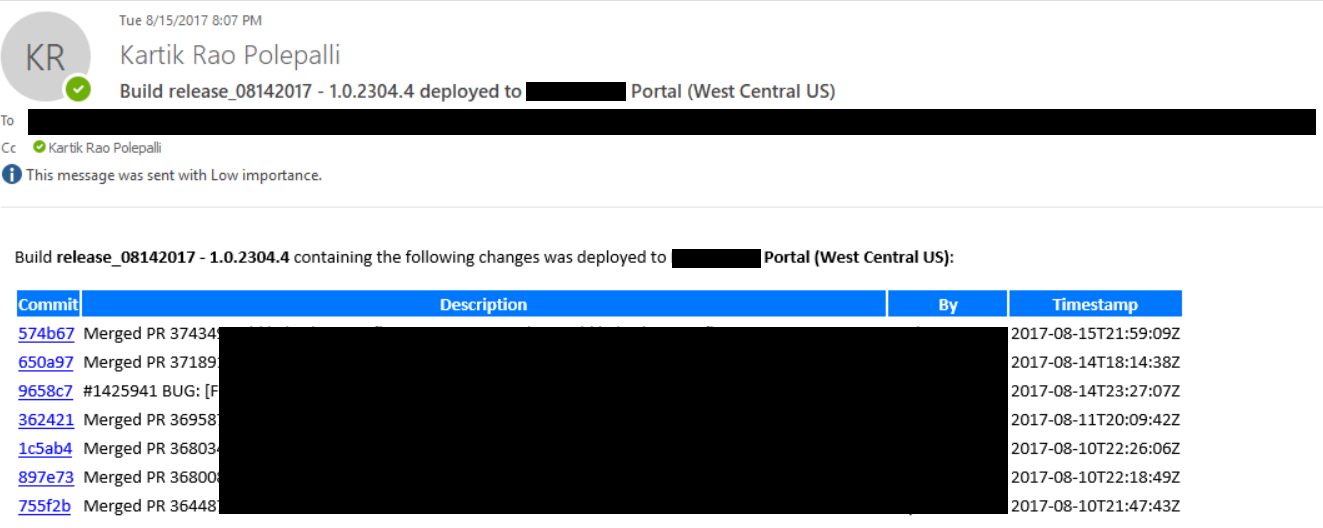Open commit link 897e73
1323x528 pixels.
[x=46, y=477]
